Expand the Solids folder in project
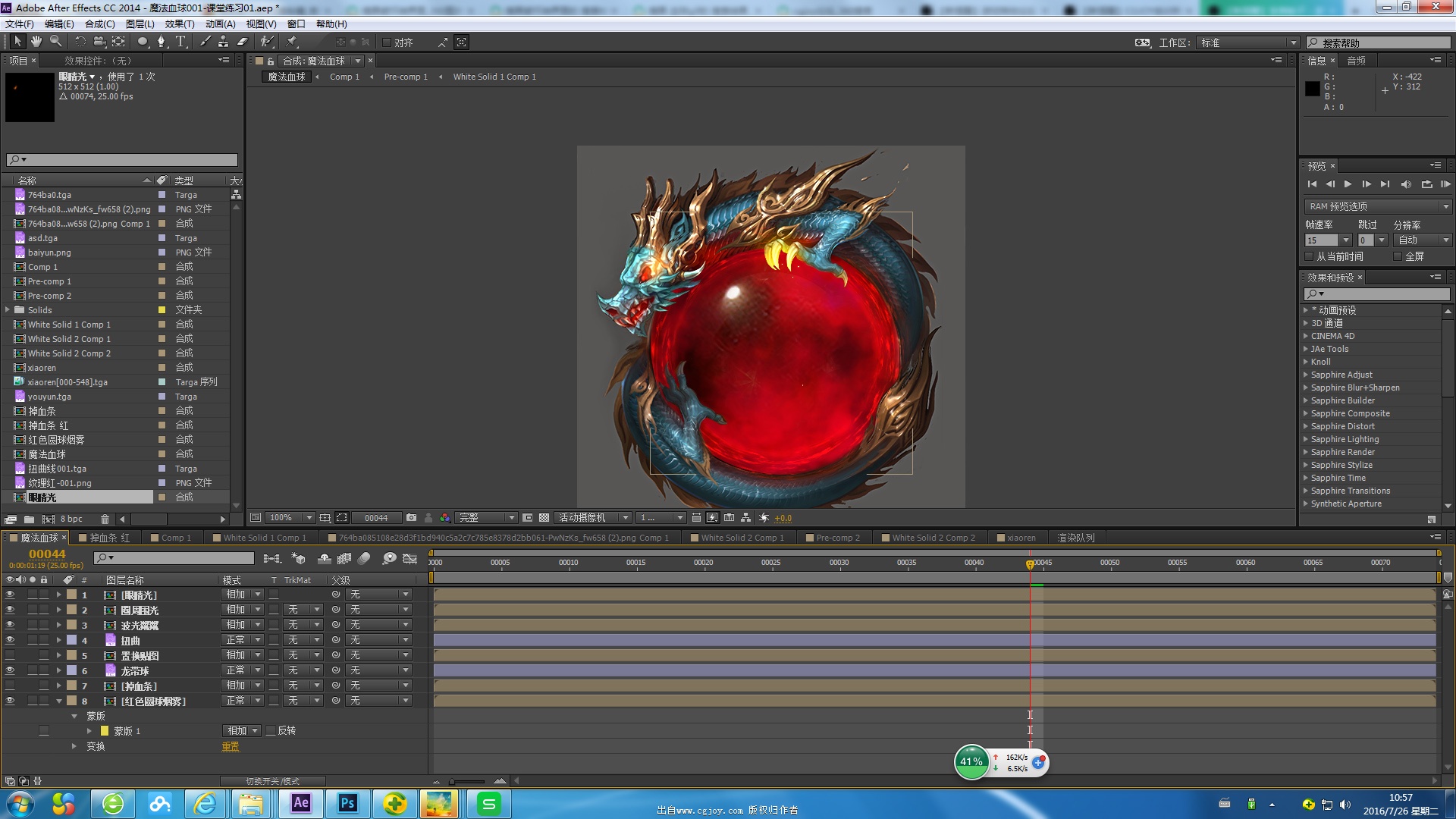Image resolution: width=1456 pixels, height=819 pixels. pos(8,310)
